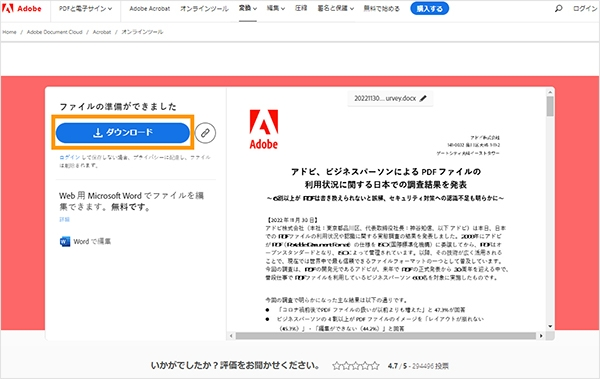
Task: Expand PDFと電子サイン dropdown menu
Action: pos(85,8)
